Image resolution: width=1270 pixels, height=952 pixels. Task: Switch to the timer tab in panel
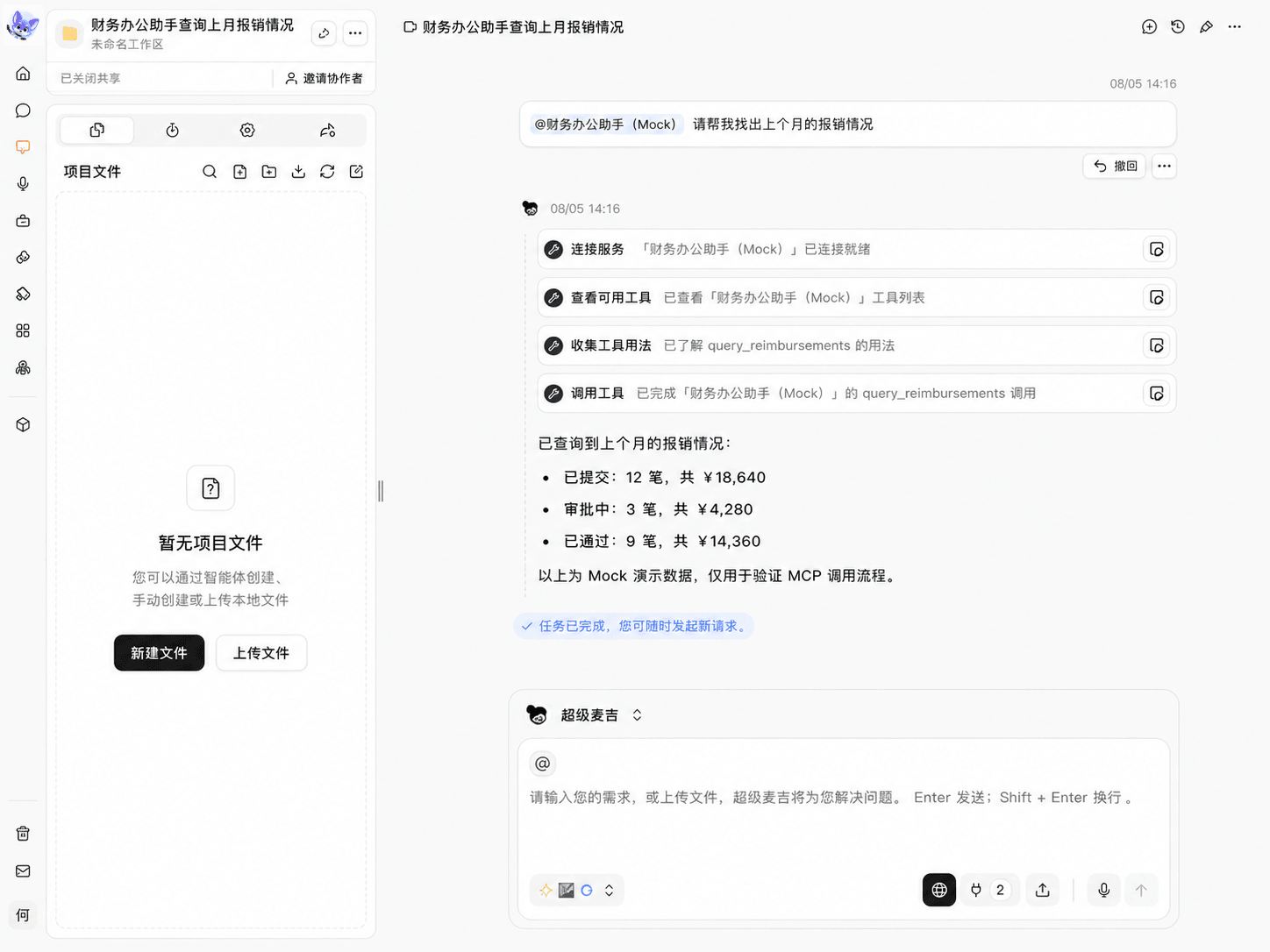[172, 130]
